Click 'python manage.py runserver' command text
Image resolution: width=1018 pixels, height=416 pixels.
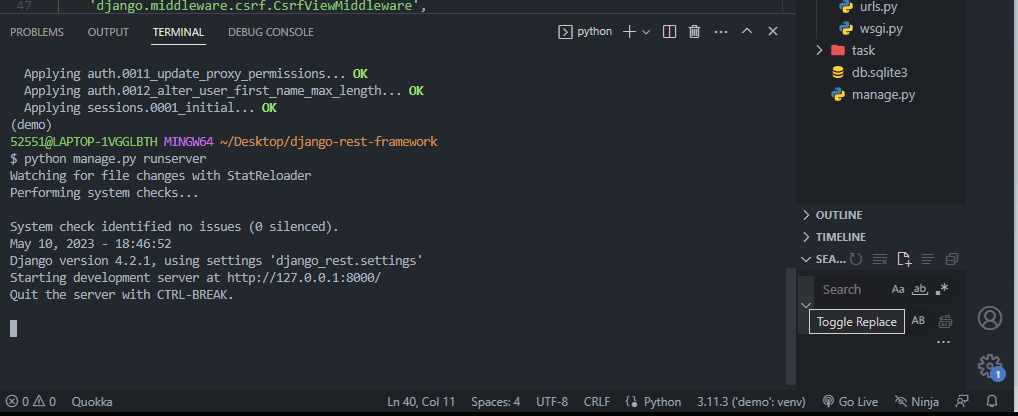click(x=115, y=159)
